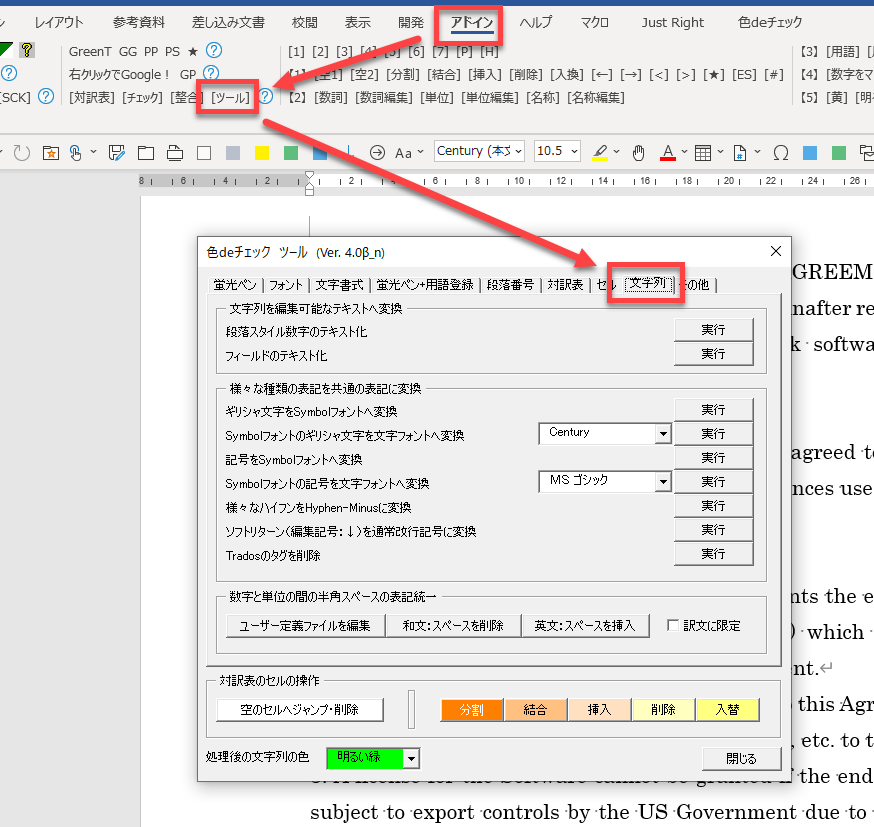Open the Century font dropdown in dialog
The width and height of the screenshot is (874, 827).
point(661,434)
